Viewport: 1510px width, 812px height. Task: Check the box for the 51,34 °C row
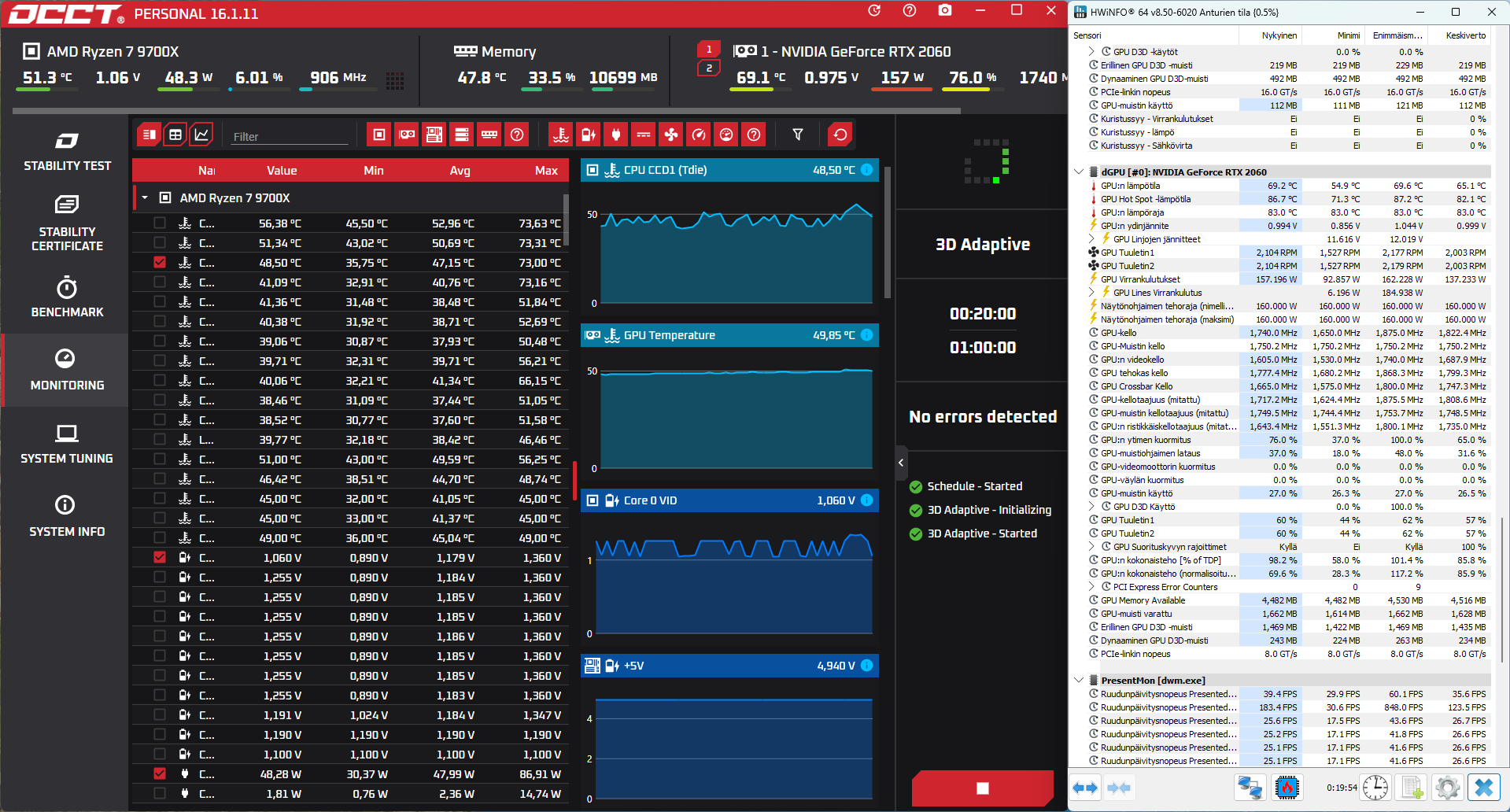click(x=160, y=243)
